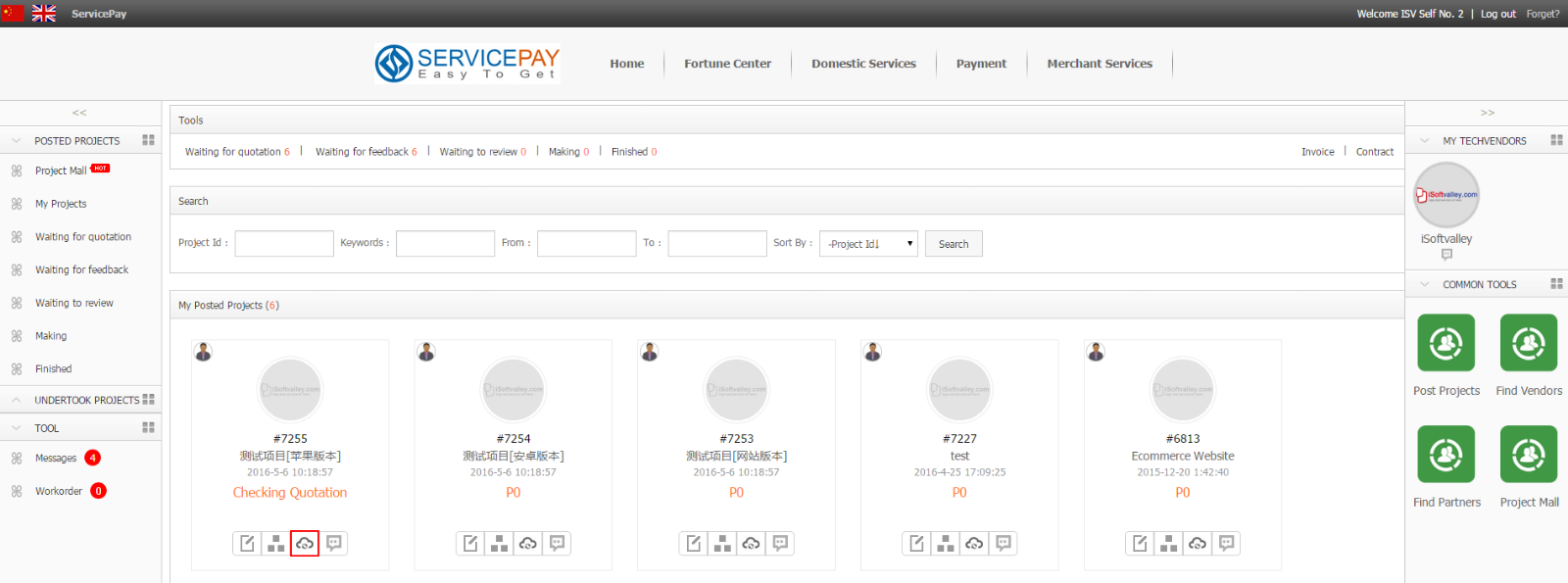Click the chat icon on project #6813
Screen dimensions: 1568x583
click(x=1227, y=543)
